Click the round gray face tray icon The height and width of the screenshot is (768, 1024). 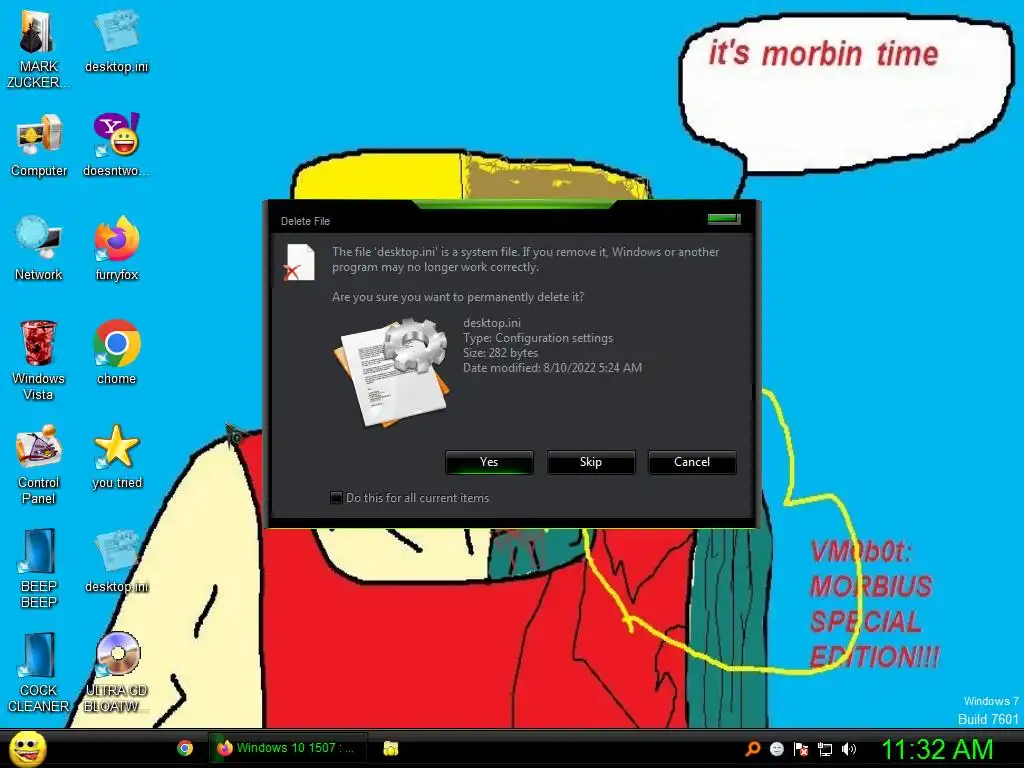click(x=776, y=749)
